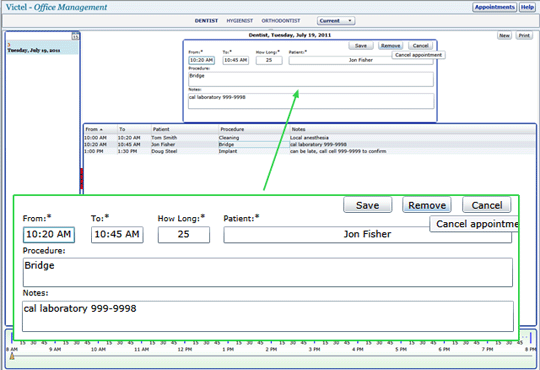Click the 5 PM label on the timeline
Viewport: 540px width, 370px height.
click(401, 349)
